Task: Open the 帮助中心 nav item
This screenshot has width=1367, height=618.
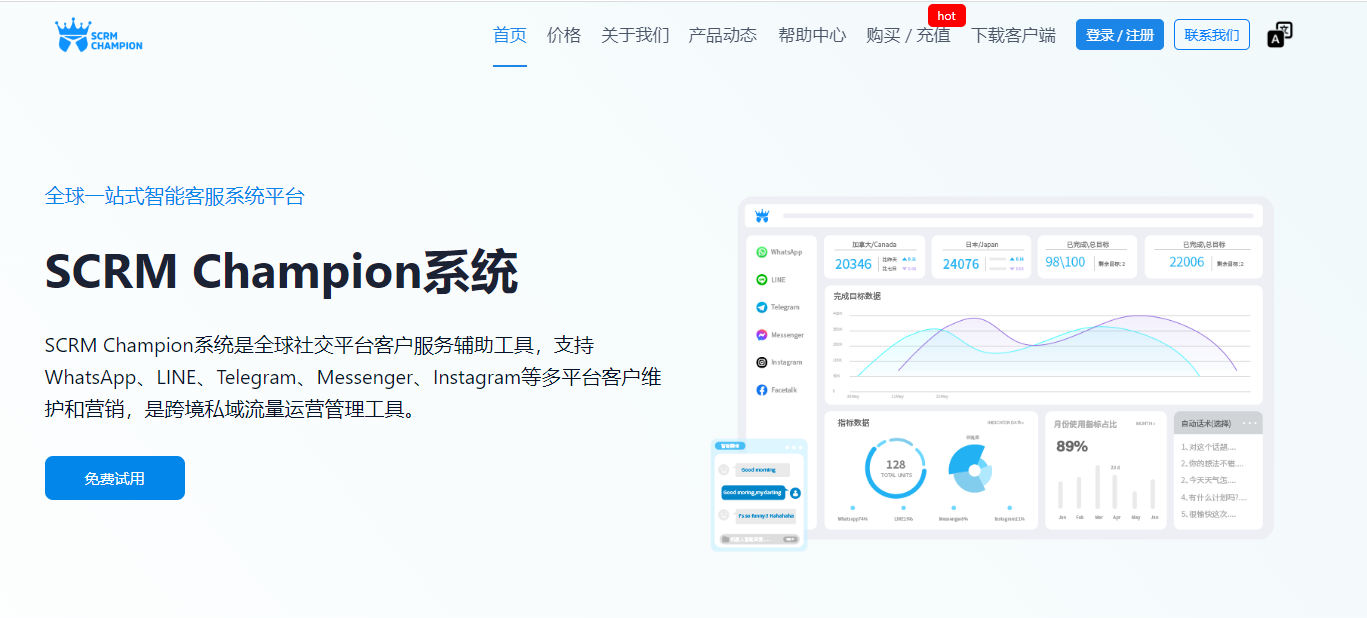Action: click(811, 35)
